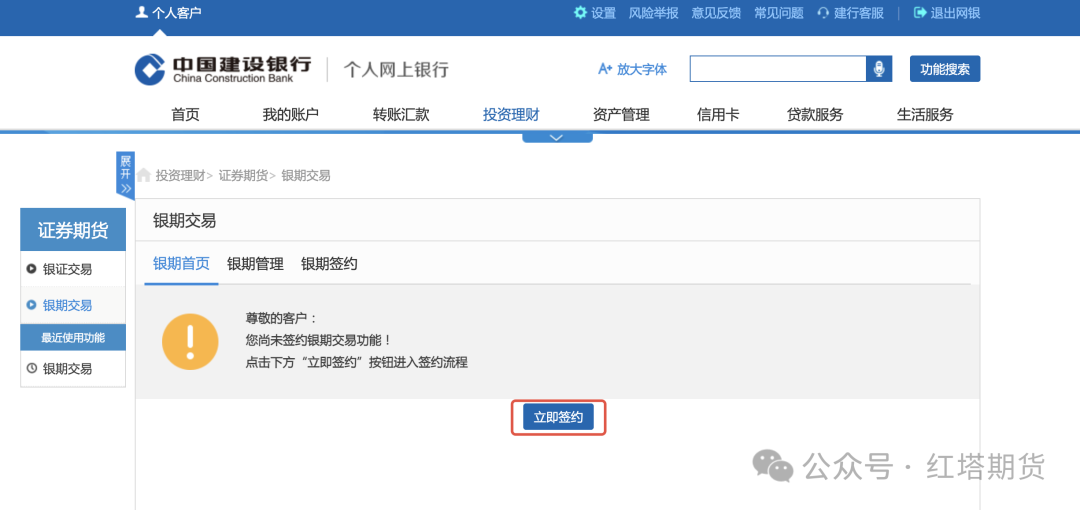Click into the function search input field
This screenshot has height=510, width=1080.
pos(778,69)
